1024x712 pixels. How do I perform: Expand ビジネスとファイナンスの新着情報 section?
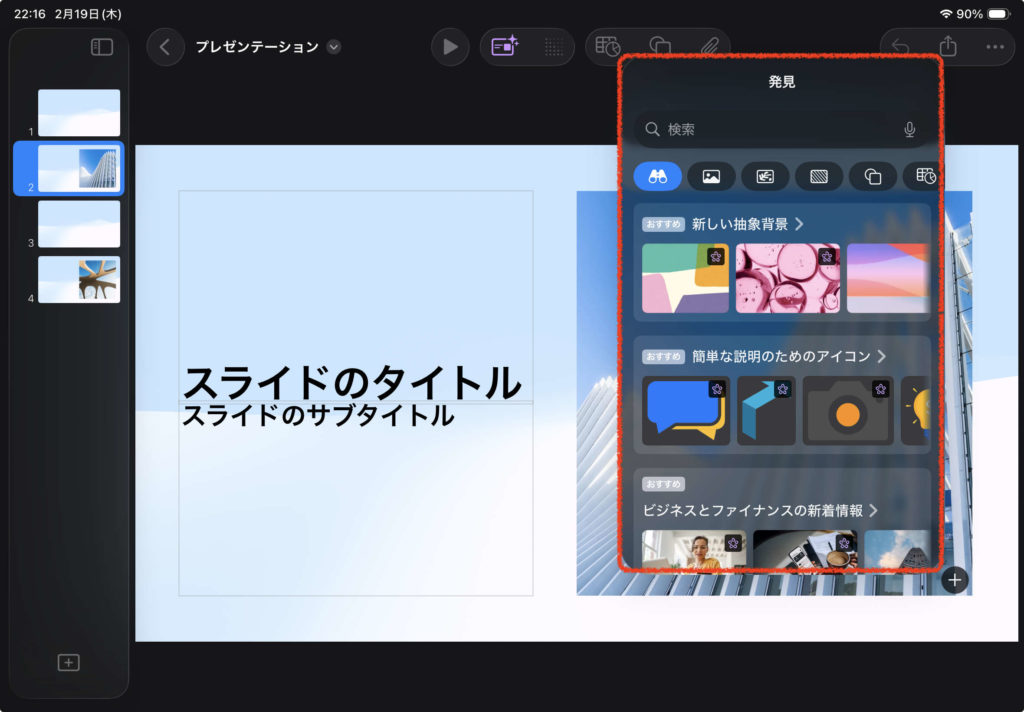coord(873,510)
